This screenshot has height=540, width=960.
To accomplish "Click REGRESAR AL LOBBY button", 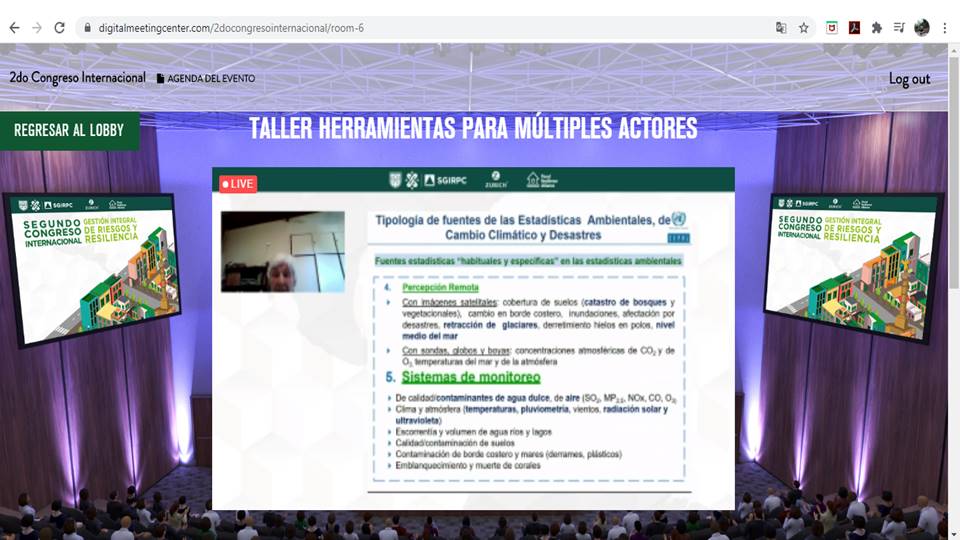I will coord(69,130).
